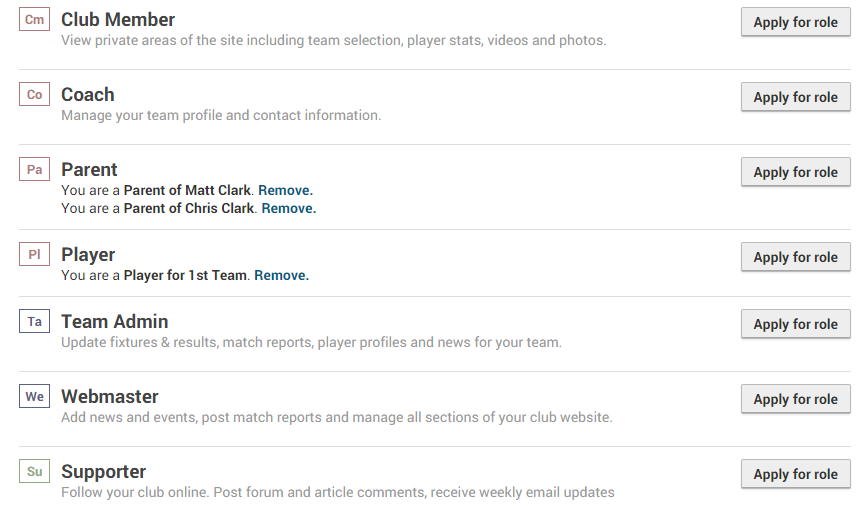Screen dimensions: 867x513
Task: Click the Pa Parent role icon
Action: click(x=34, y=169)
